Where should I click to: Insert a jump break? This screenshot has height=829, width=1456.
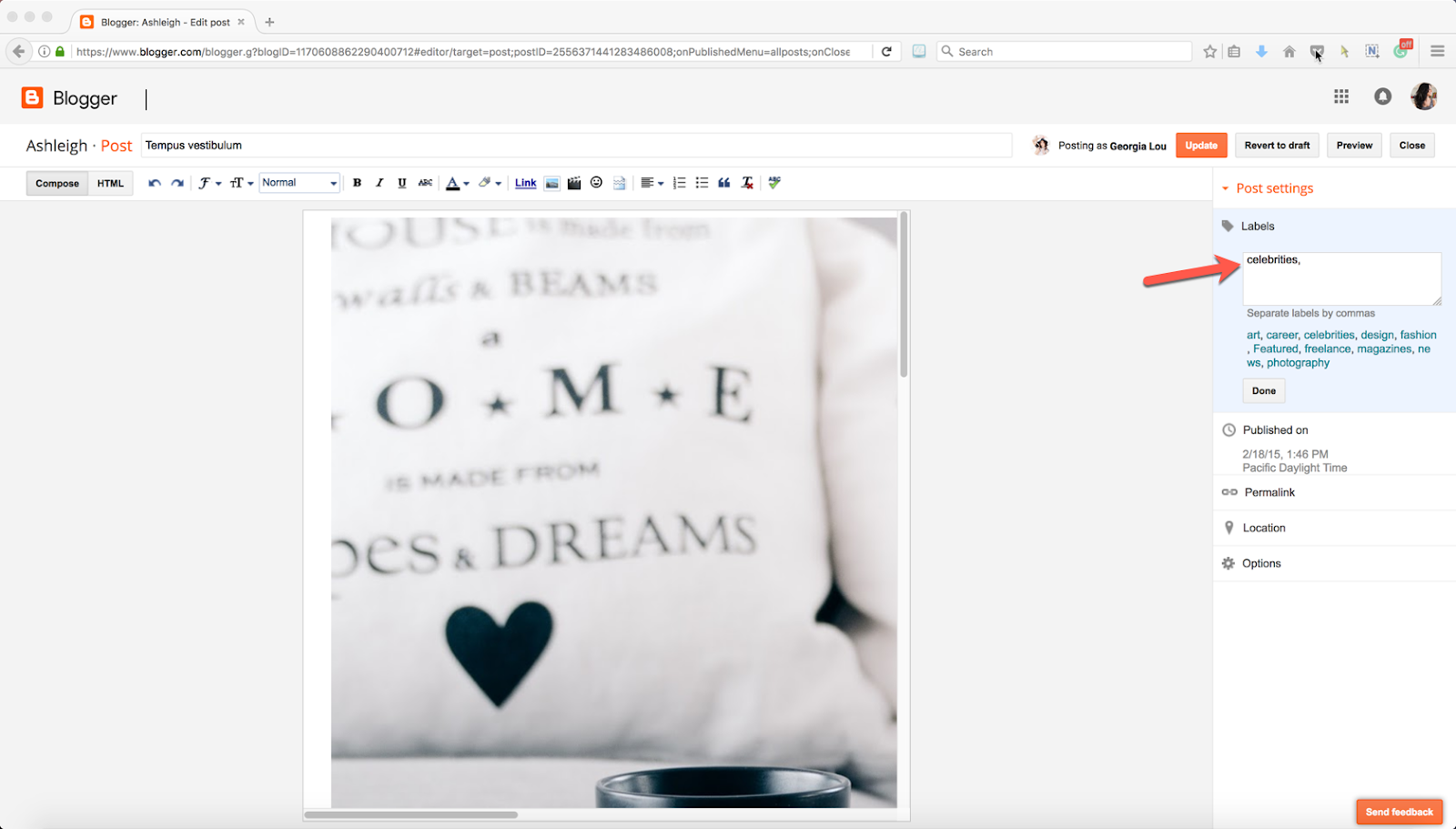coord(619,182)
